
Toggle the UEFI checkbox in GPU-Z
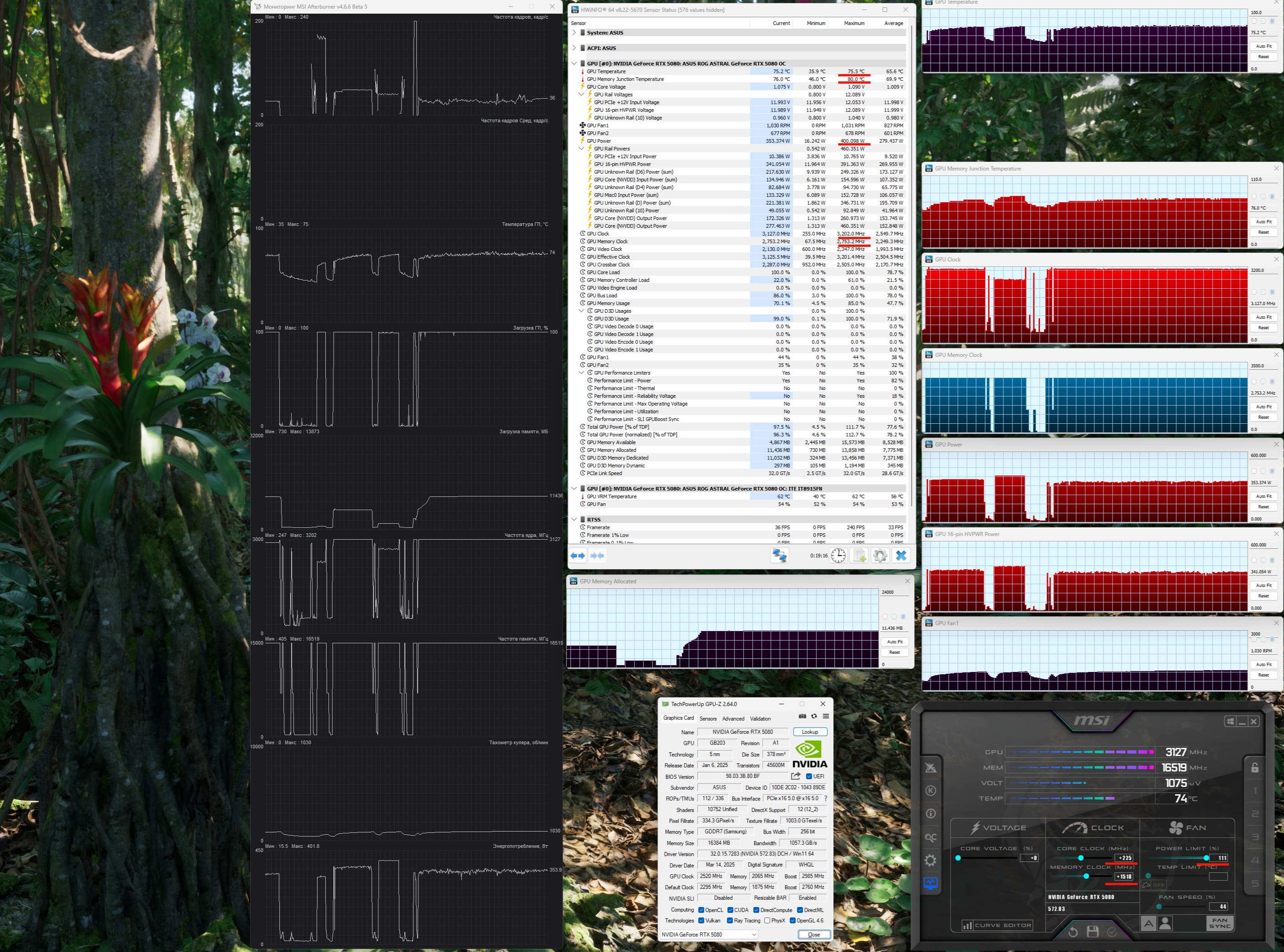point(809,777)
